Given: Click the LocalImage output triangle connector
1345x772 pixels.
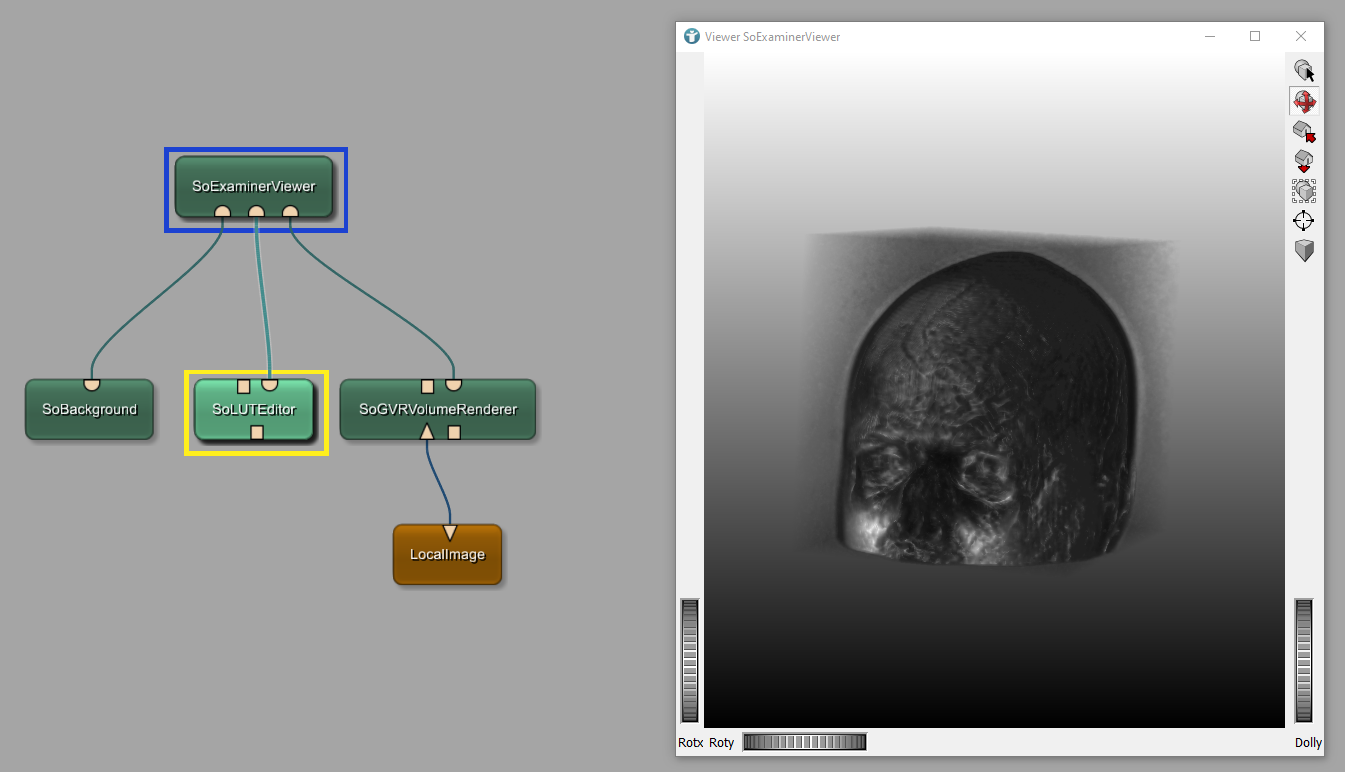Looking at the screenshot, I should (449, 531).
